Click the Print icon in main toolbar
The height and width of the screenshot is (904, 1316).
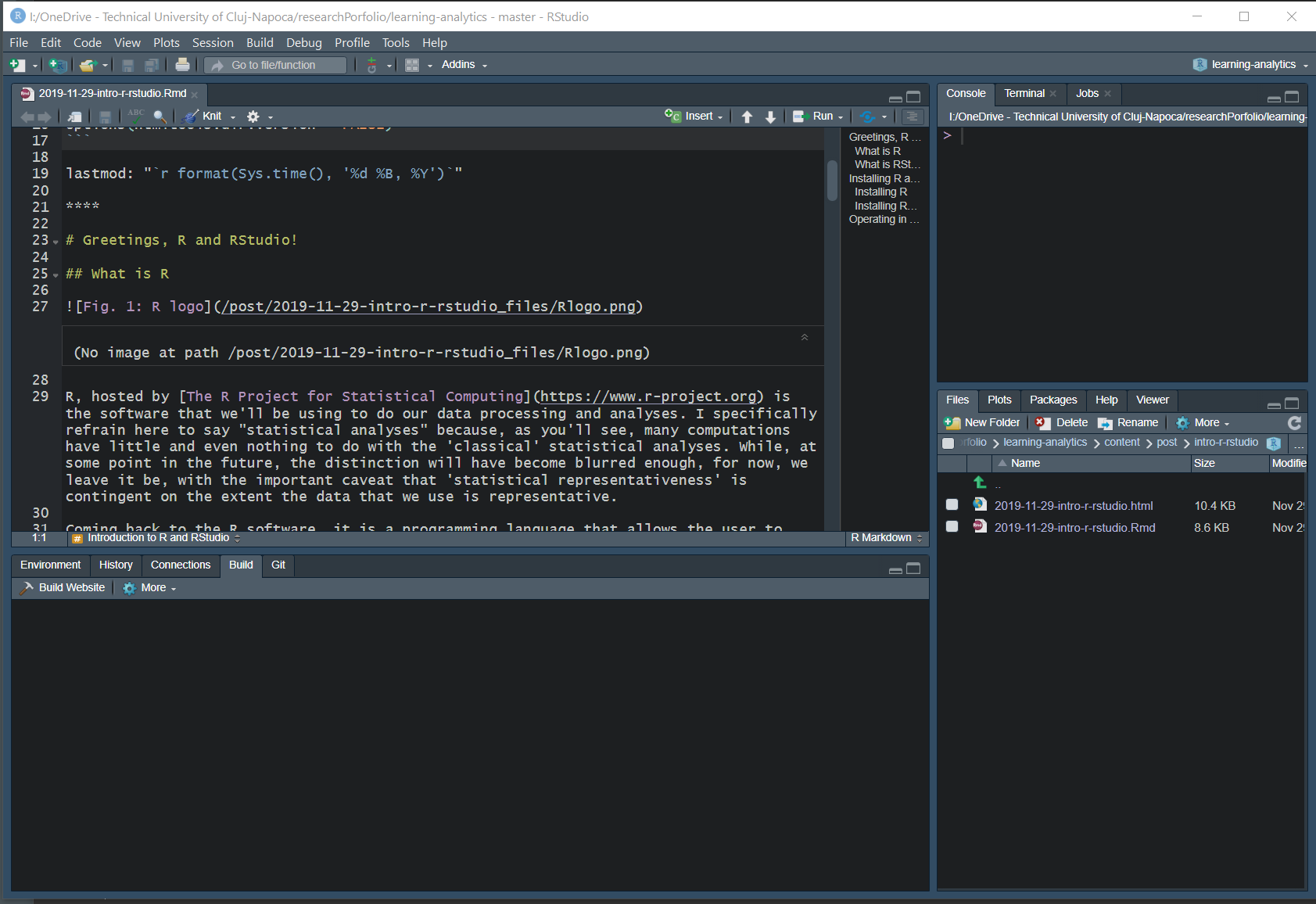(182, 65)
